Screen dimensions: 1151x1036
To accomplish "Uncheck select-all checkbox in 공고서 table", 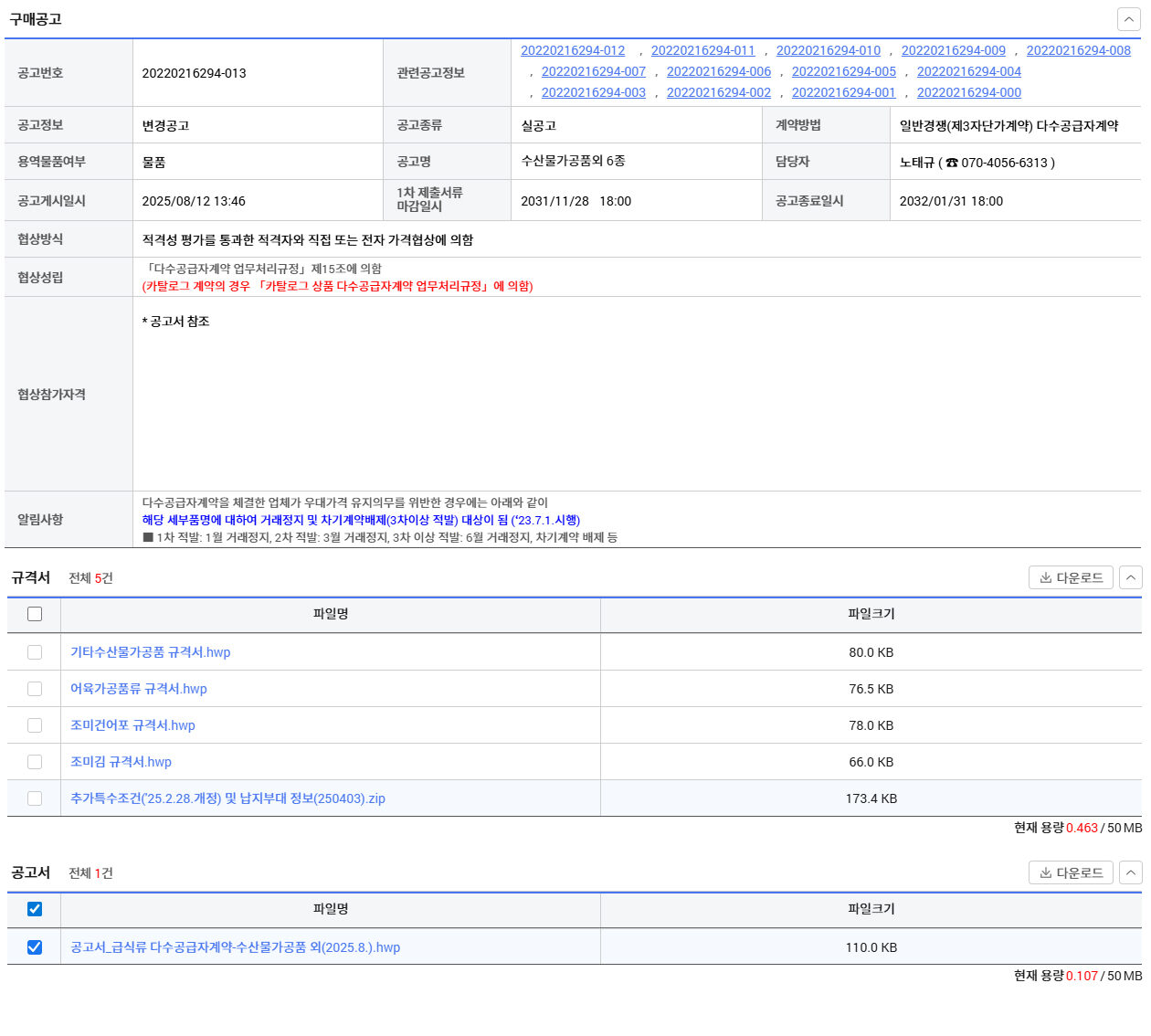I will (x=35, y=909).
